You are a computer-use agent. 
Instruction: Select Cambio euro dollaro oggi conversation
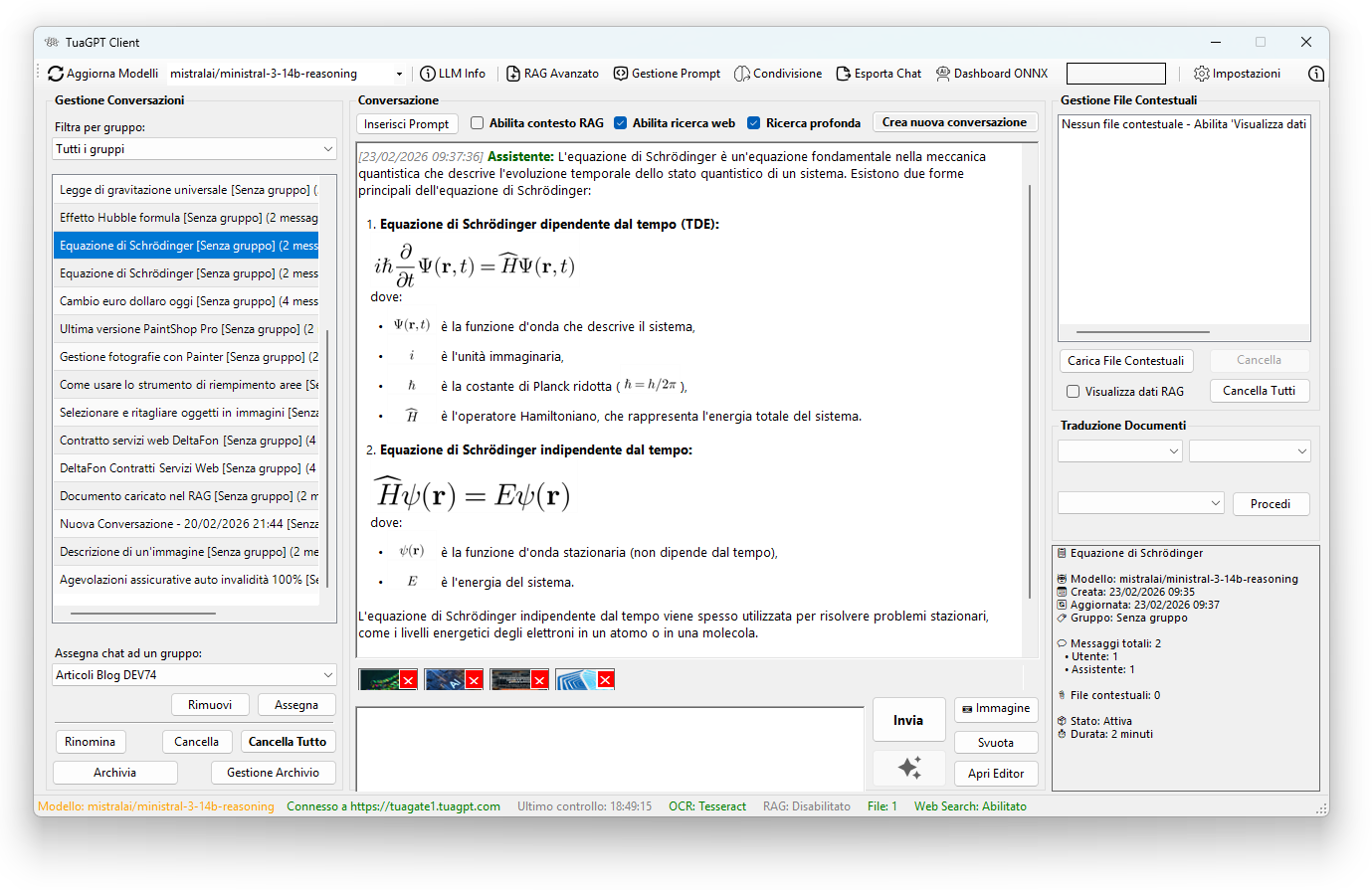[x=187, y=301]
